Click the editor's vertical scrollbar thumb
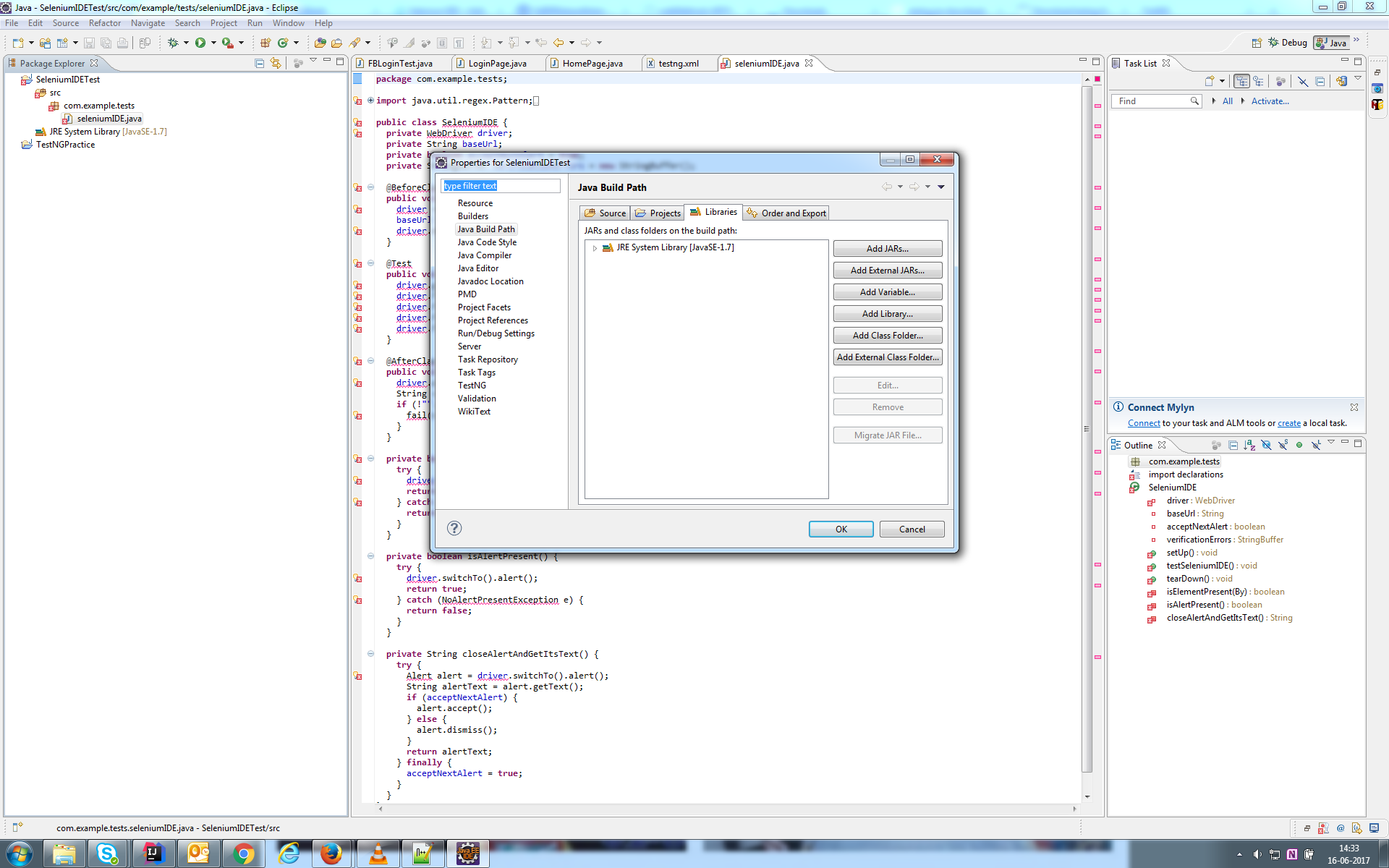Image resolution: width=1389 pixels, height=868 pixels. coord(1087,428)
